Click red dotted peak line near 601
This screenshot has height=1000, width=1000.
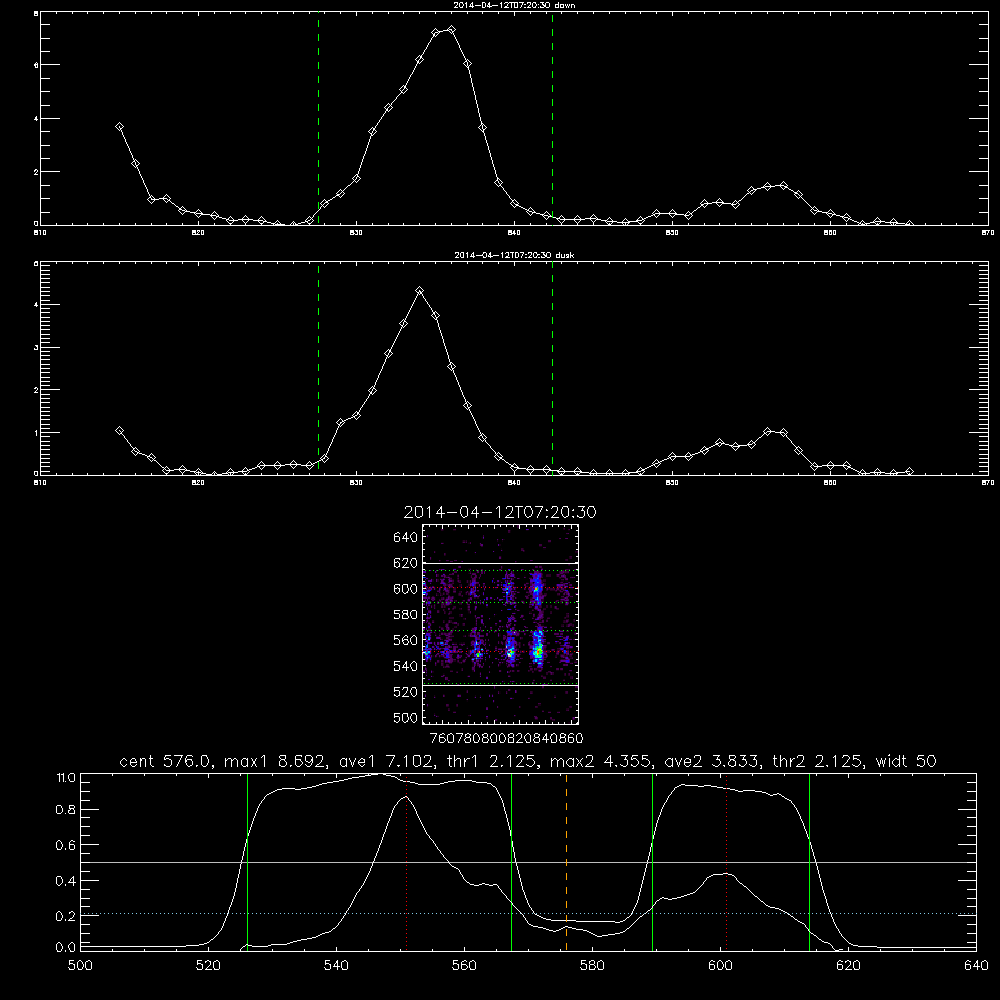tap(726, 861)
